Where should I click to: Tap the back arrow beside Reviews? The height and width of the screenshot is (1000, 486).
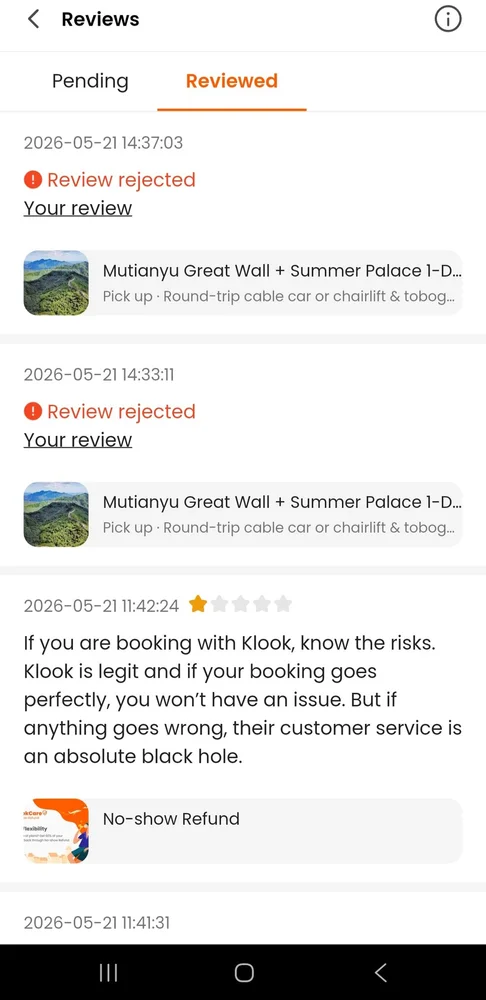point(33,19)
